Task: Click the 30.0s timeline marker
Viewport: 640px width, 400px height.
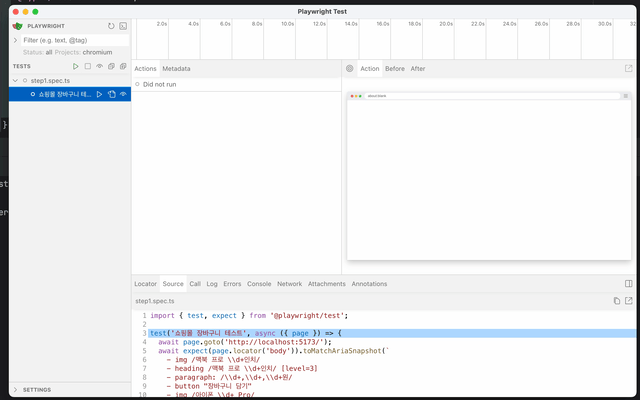Action: click(604, 24)
